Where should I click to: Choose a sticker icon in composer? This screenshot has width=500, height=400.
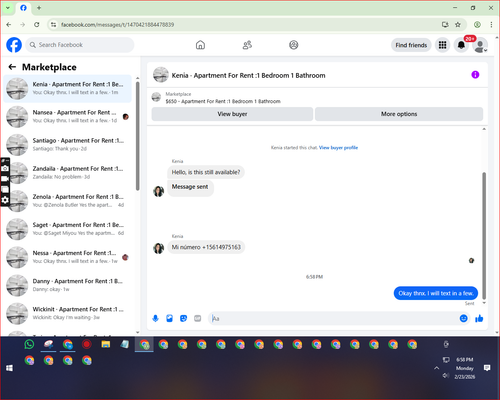[x=183, y=318]
